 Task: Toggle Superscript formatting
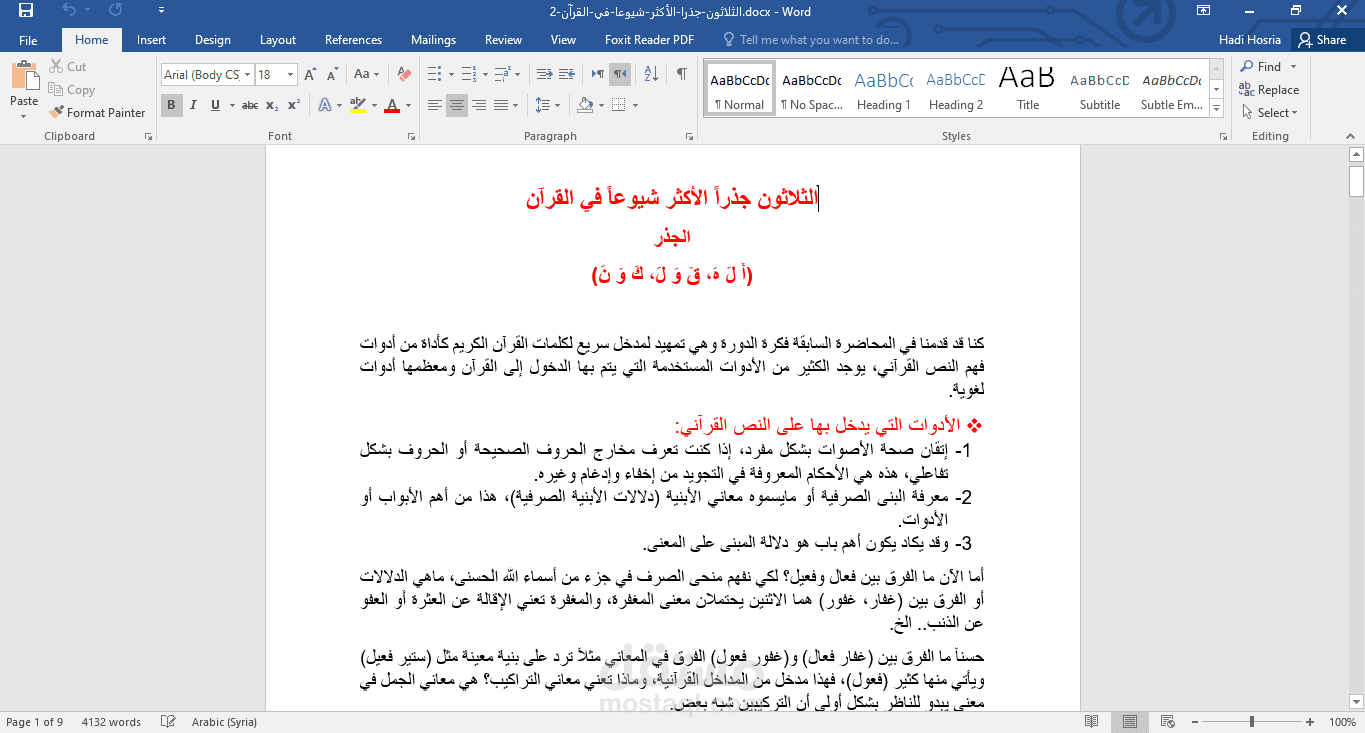(x=294, y=105)
